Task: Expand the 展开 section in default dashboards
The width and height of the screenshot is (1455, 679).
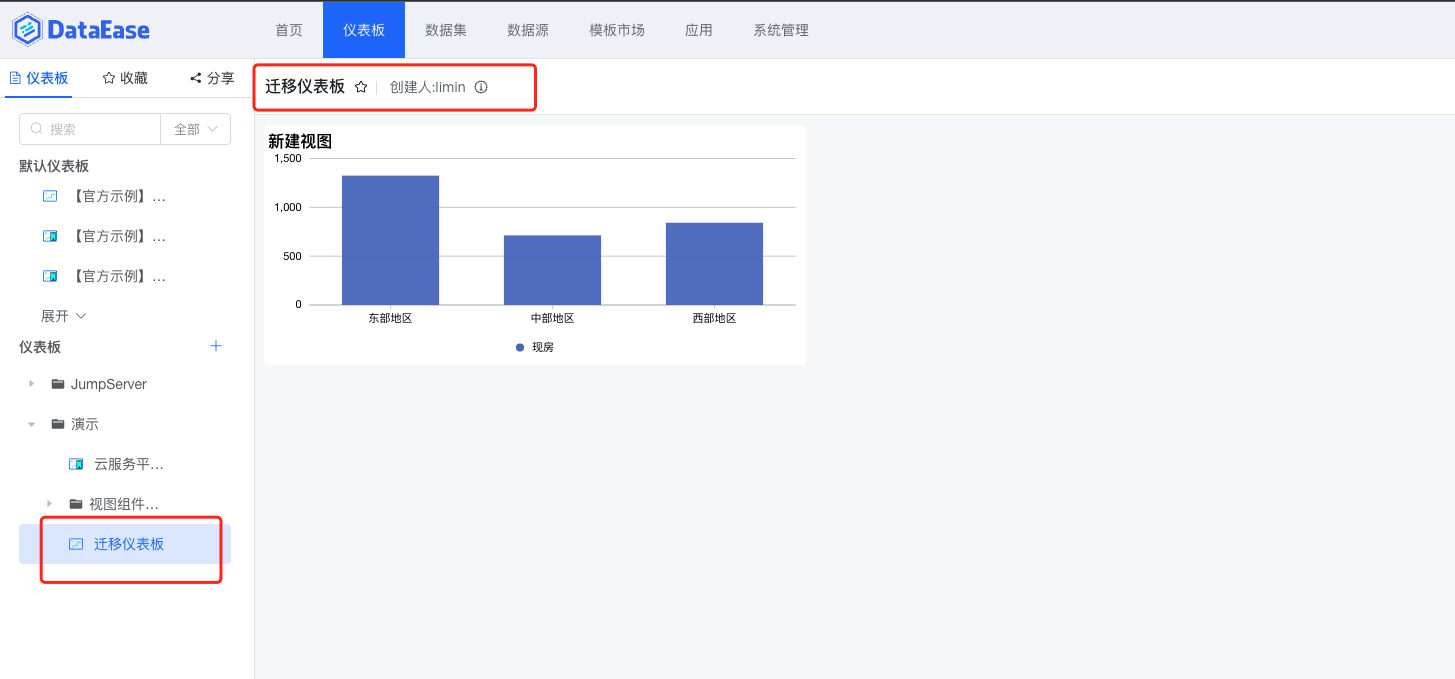Action: pyautogui.click(x=56, y=315)
